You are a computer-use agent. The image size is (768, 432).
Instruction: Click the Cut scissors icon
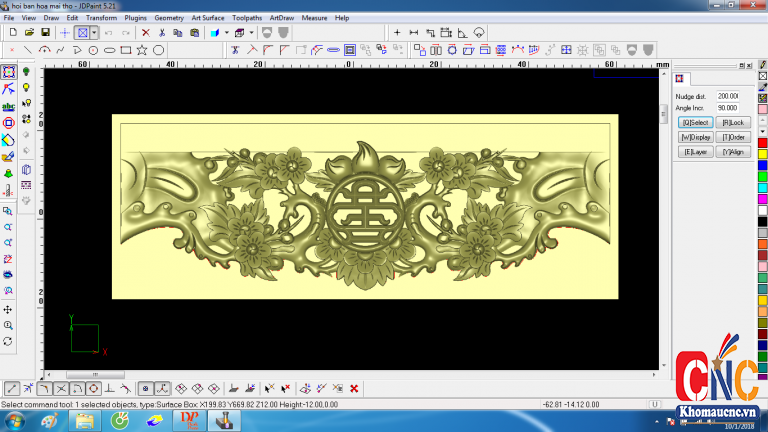(162, 32)
